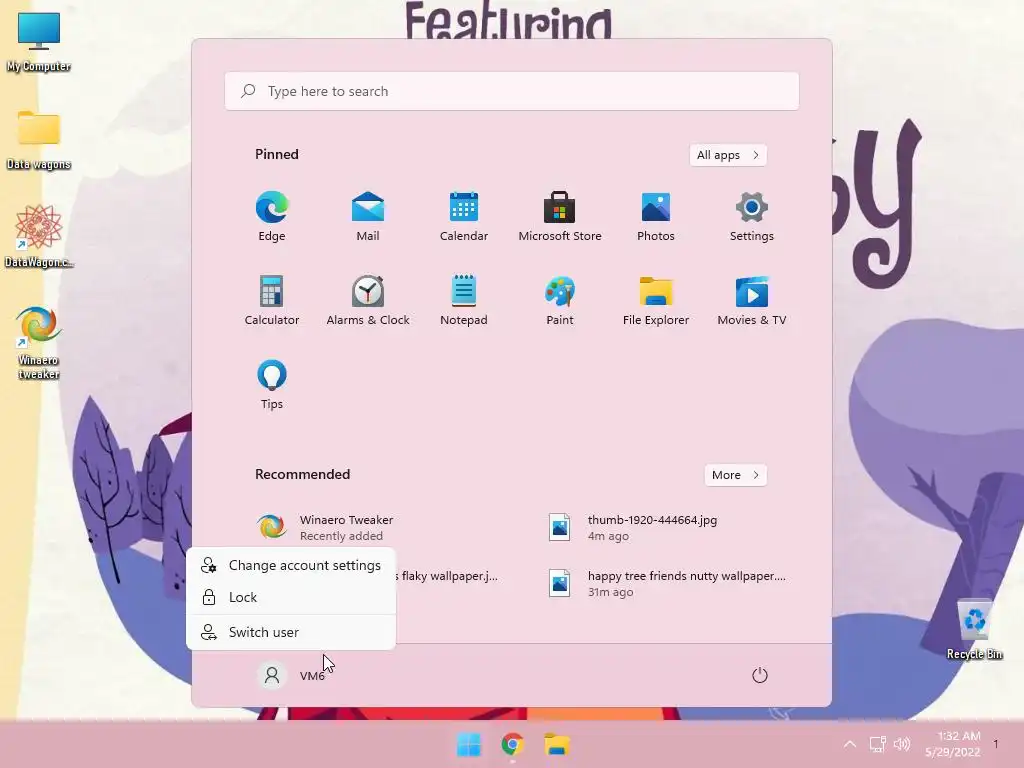Select the Data wagons desktop folder
1024x768 pixels.
(39, 140)
